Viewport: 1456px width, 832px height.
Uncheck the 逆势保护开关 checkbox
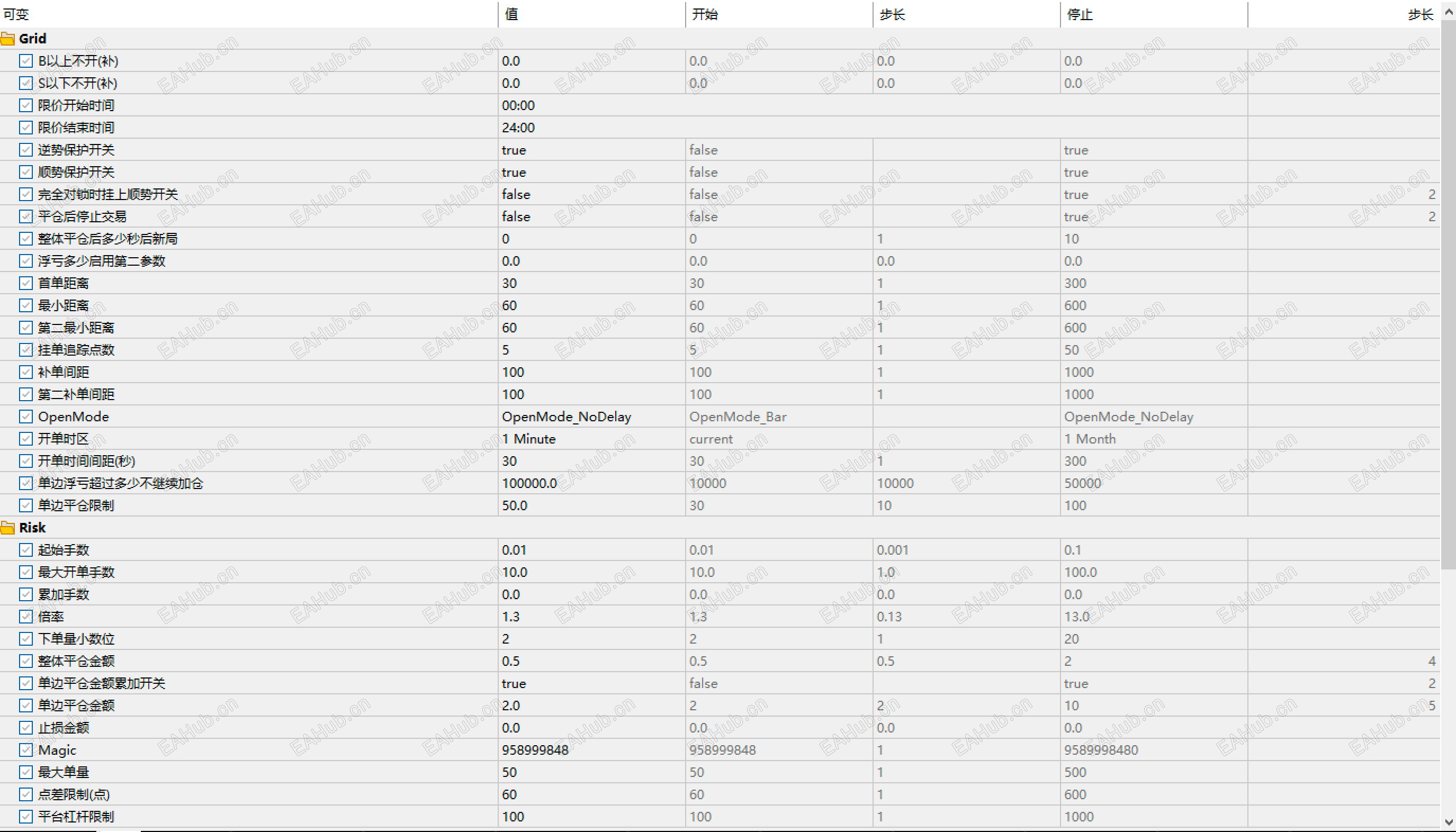pos(26,150)
